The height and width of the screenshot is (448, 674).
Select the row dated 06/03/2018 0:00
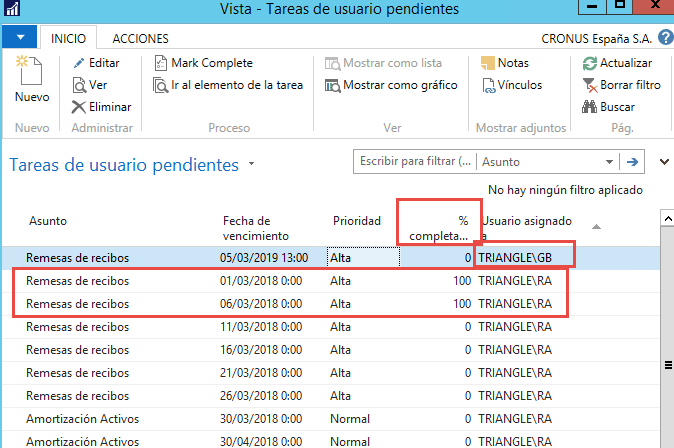(331, 304)
